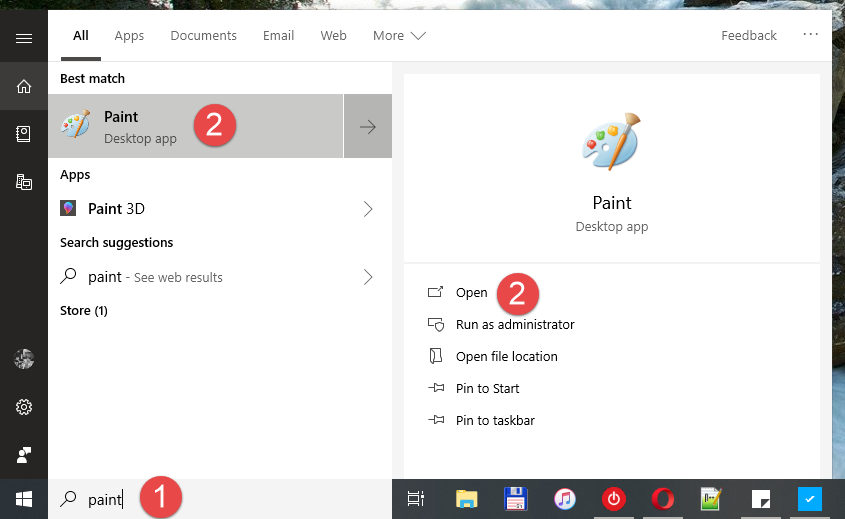
Task: Open the red power icon app on the taskbar
Action: (614, 499)
